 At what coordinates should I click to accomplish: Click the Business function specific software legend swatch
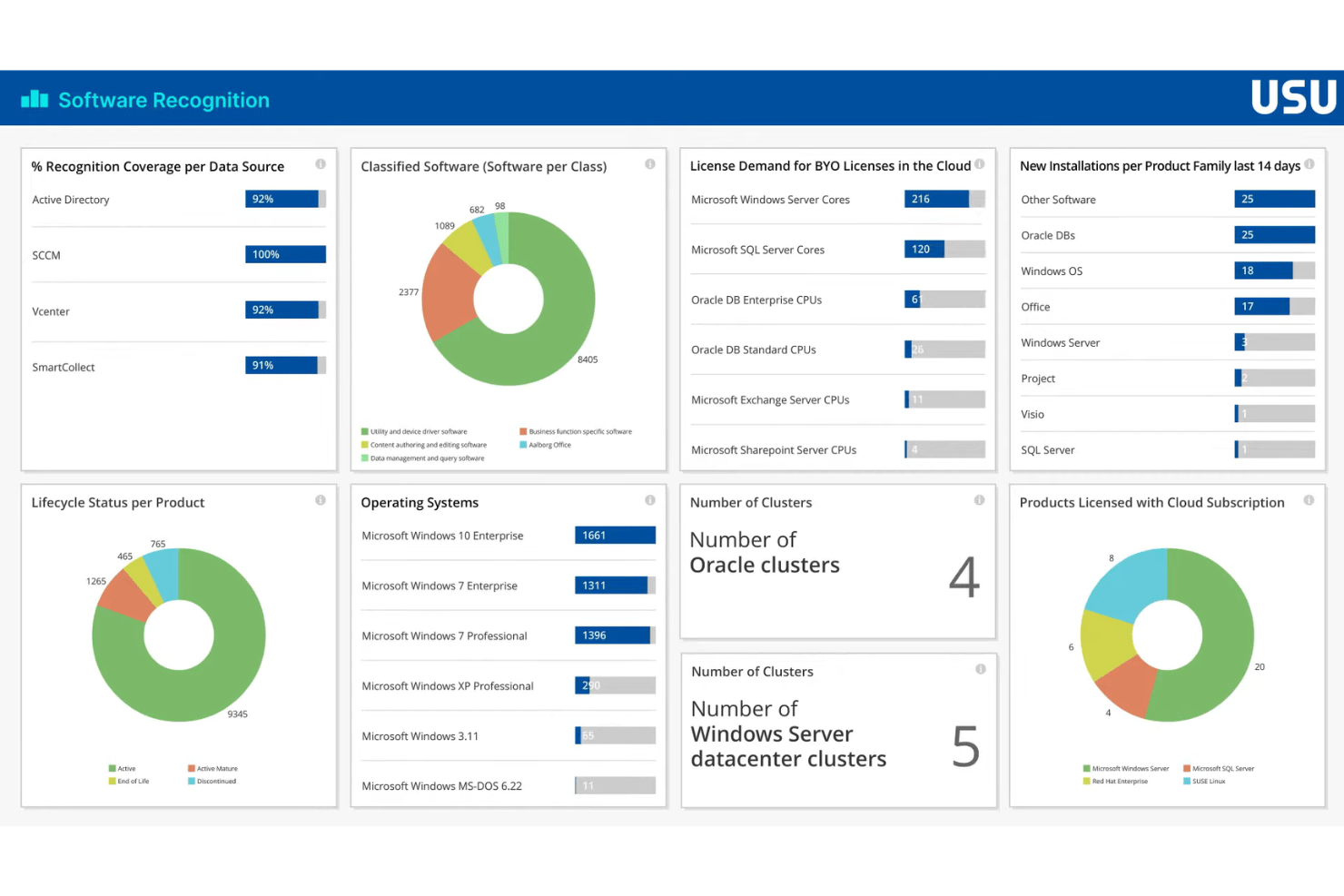pos(523,432)
